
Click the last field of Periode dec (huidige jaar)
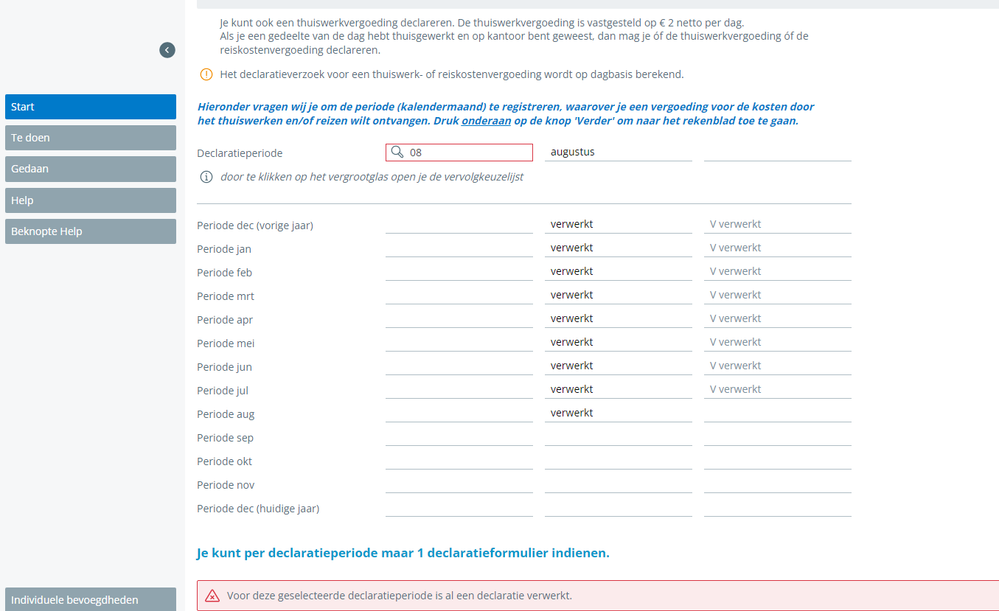pyautogui.click(x=777, y=507)
